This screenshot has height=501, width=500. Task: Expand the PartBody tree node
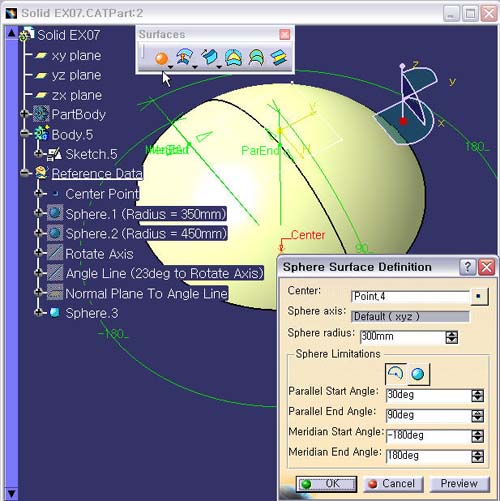24,114
